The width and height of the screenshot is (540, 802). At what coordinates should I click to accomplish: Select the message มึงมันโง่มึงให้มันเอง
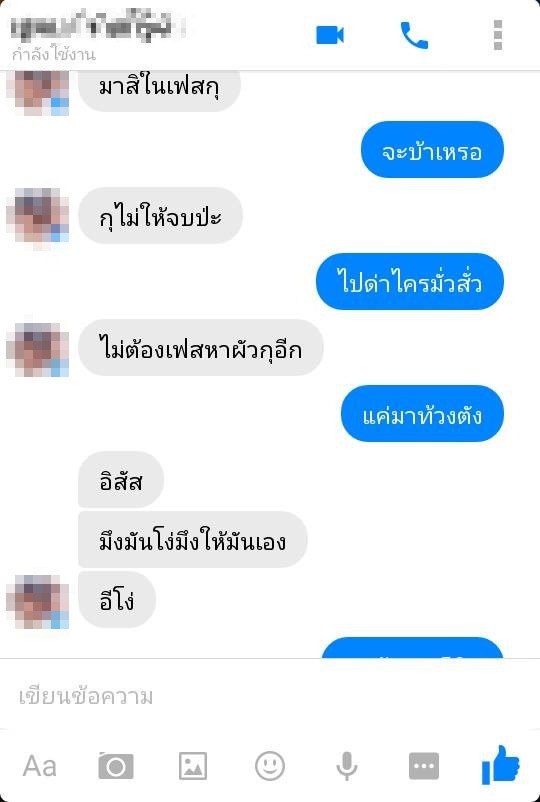pyautogui.click(x=193, y=540)
